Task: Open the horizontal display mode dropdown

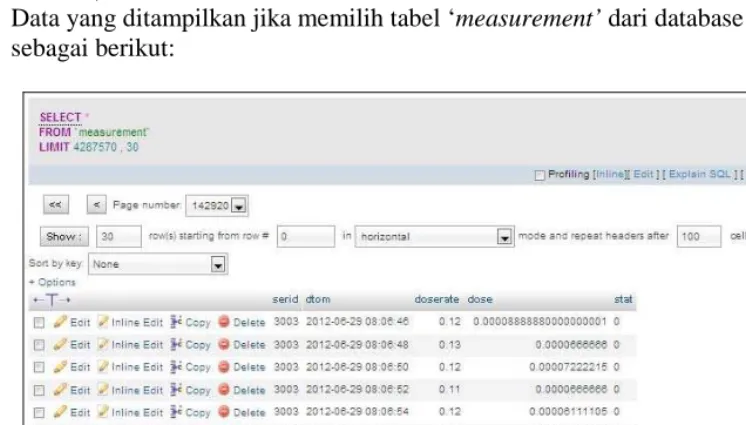Action: point(434,237)
